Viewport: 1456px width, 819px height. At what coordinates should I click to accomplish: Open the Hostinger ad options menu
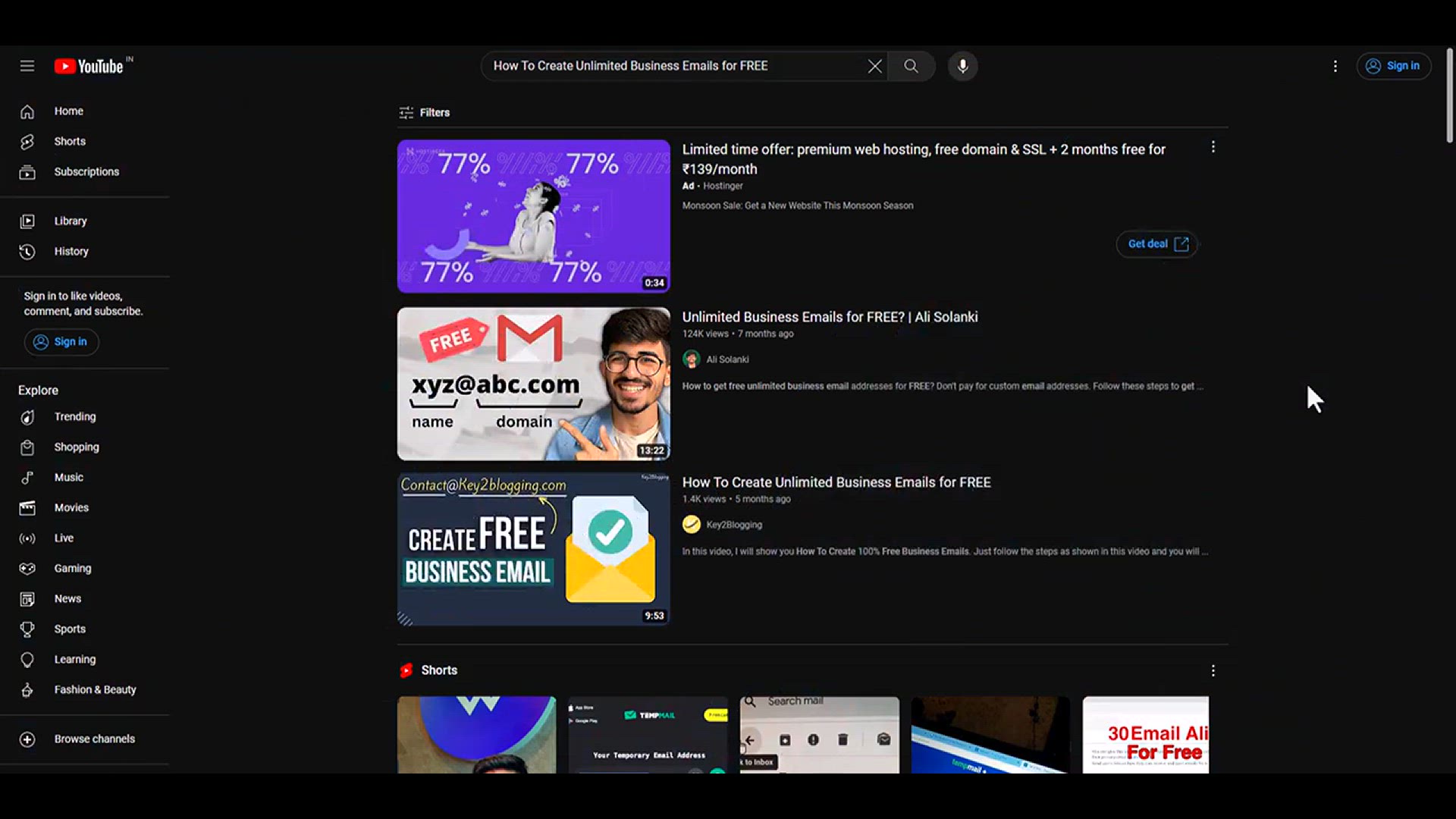tap(1213, 147)
